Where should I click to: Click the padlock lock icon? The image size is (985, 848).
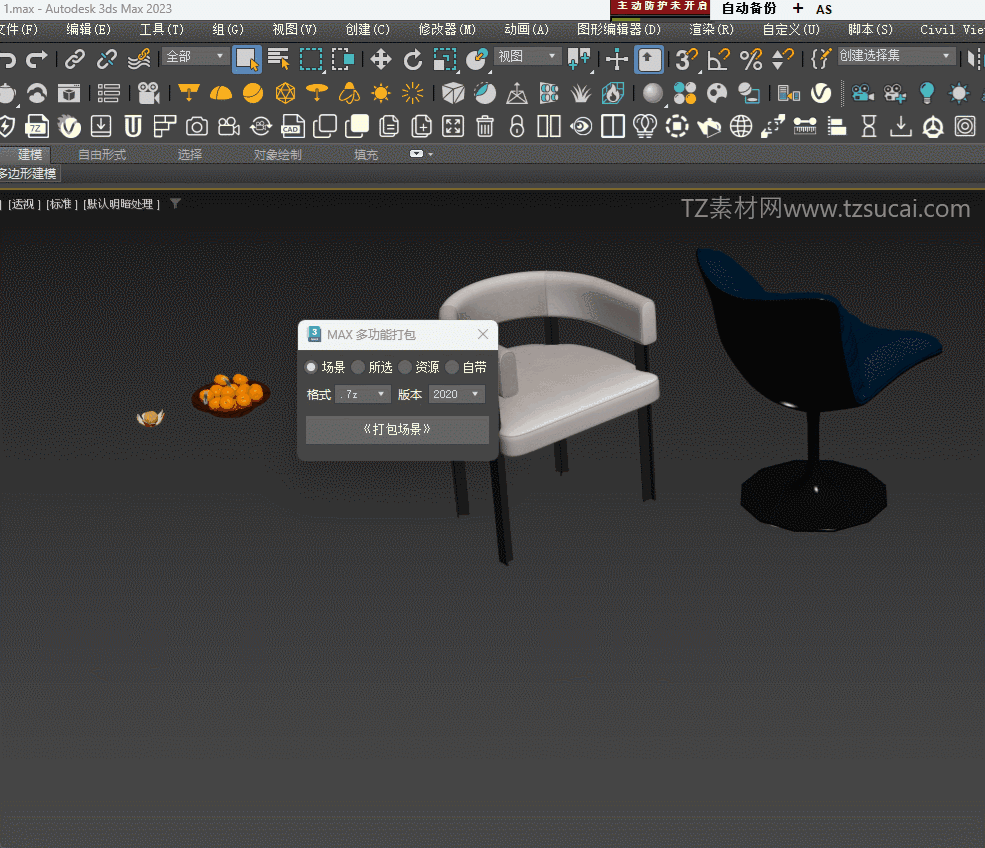517,127
